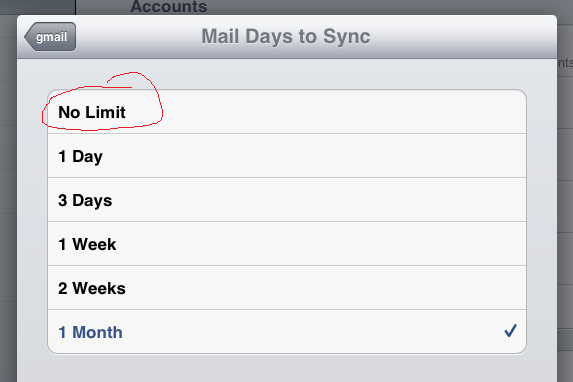
Task: Tap the dialog header bar right of the title
Action: (463, 37)
